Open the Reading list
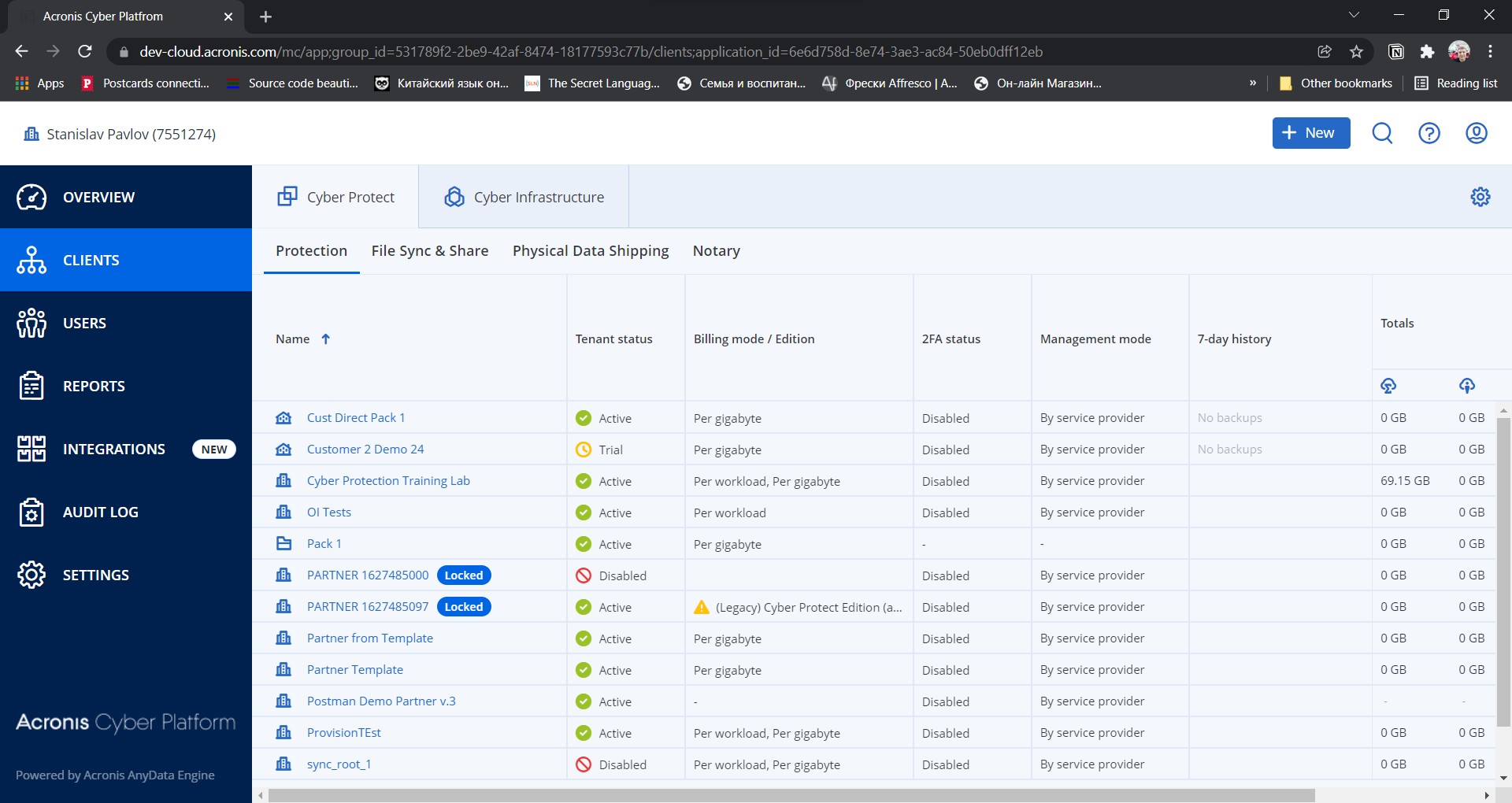The height and width of the screenshot is (803, 1512). point(1455,83)
